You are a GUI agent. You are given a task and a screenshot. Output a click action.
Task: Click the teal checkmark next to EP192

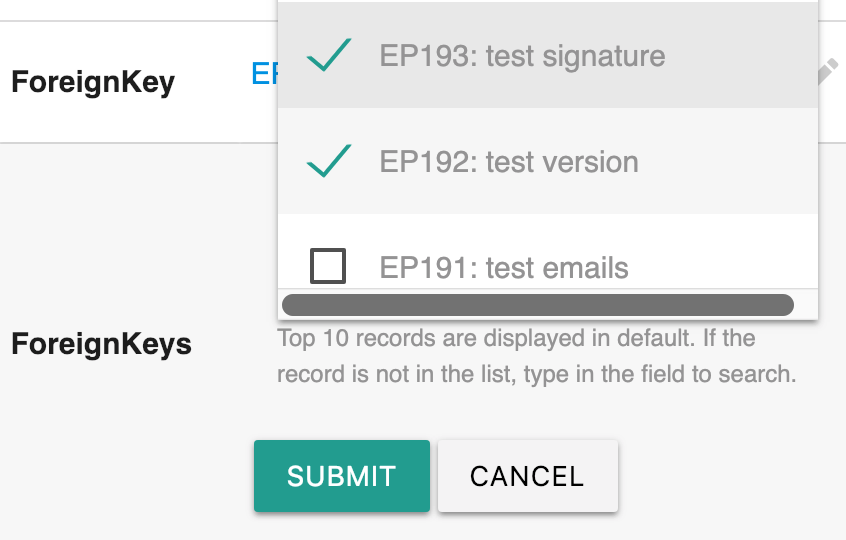point(329,162)
